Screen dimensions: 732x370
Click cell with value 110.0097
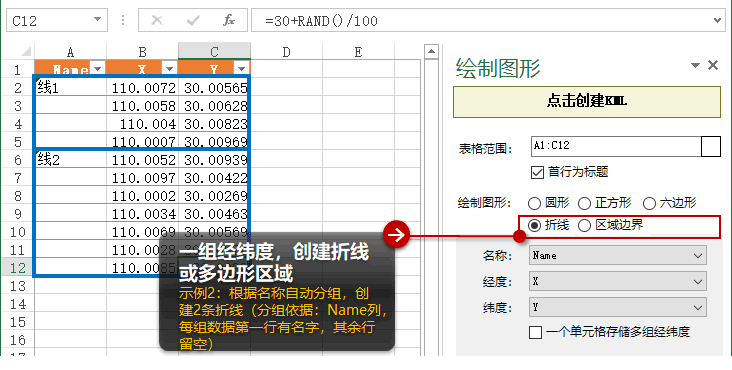click(142, 178)
